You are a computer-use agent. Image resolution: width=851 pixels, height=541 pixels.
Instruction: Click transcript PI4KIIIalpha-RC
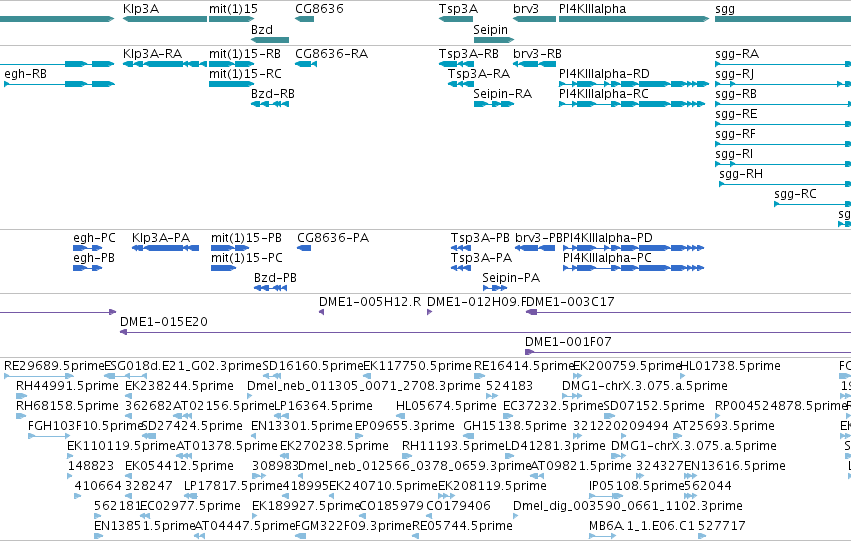(x=634, y=104)
